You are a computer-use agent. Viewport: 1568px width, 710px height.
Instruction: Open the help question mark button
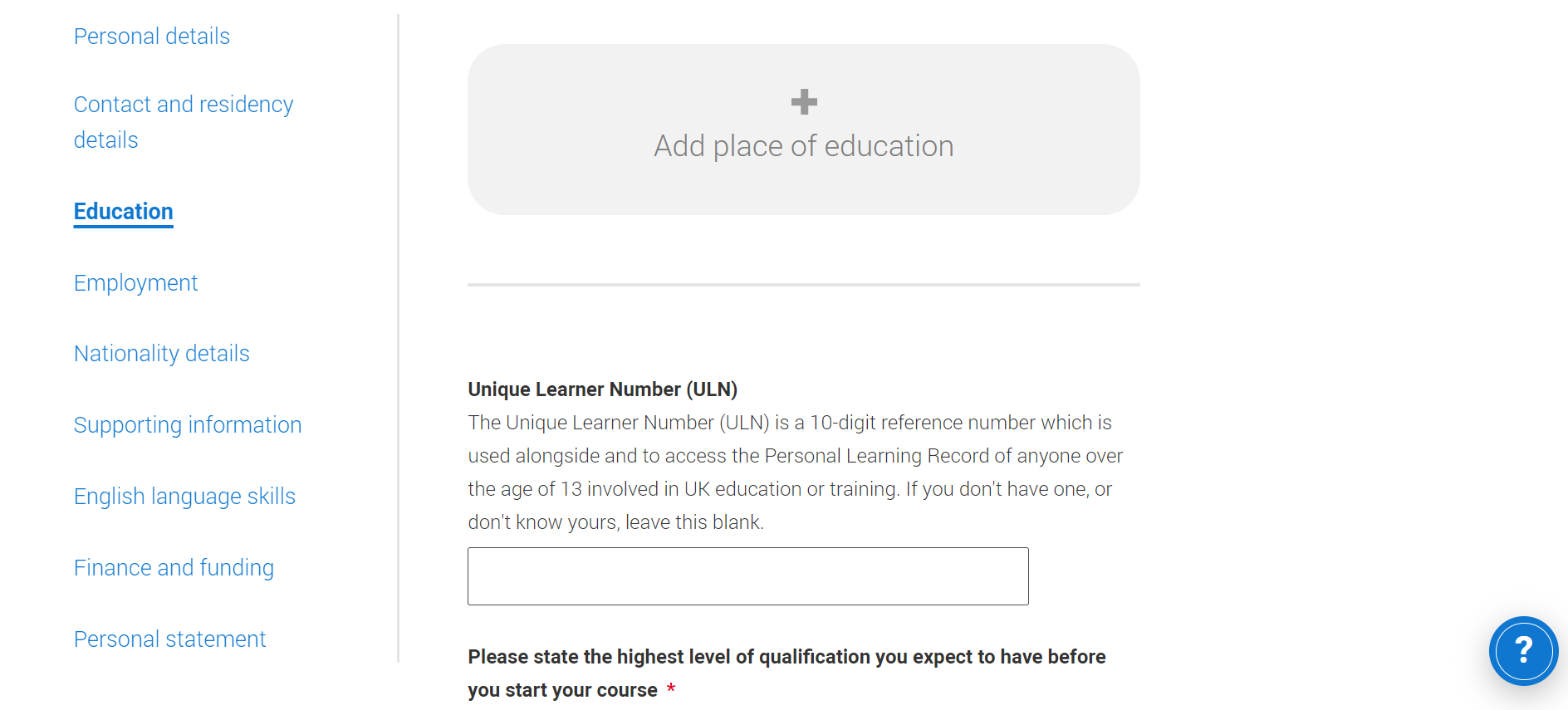[1523, 650]
